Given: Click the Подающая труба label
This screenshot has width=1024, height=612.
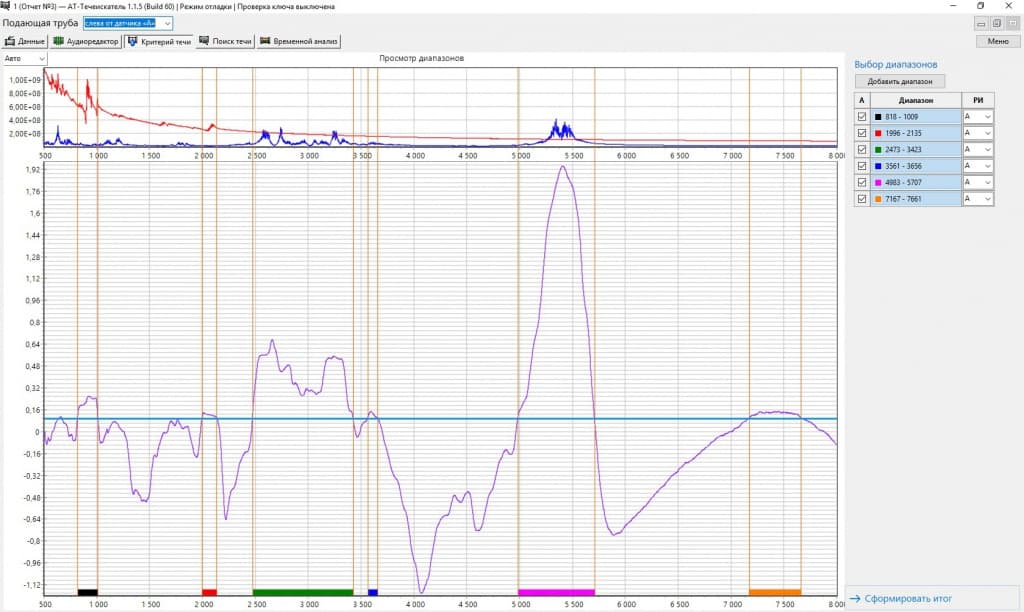Looking at the screenshot, I should pos(40,23).
